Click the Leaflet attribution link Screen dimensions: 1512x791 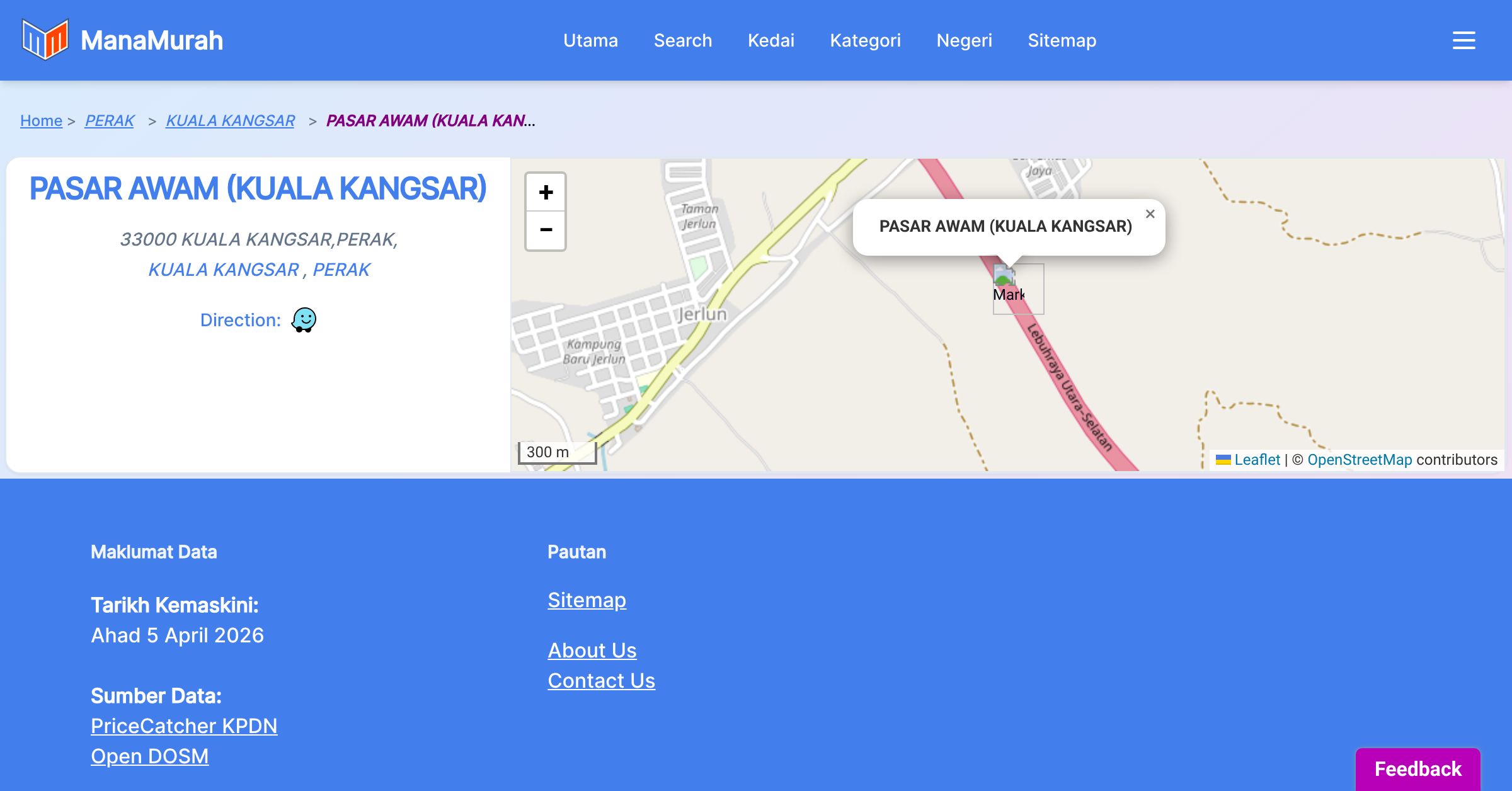(1256, 460)
